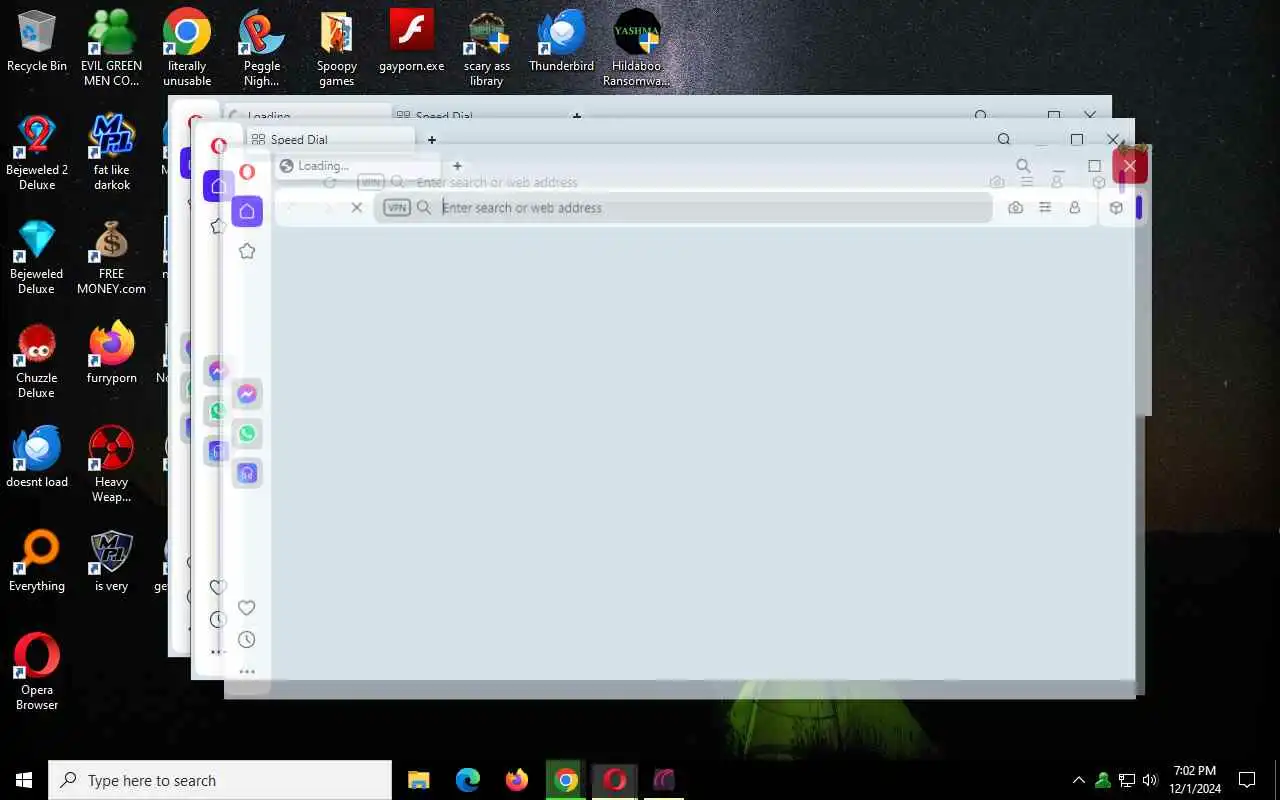Open Microsoft Edge from the taskbar
Viewport: 1280px width, 800px height.
468,780
